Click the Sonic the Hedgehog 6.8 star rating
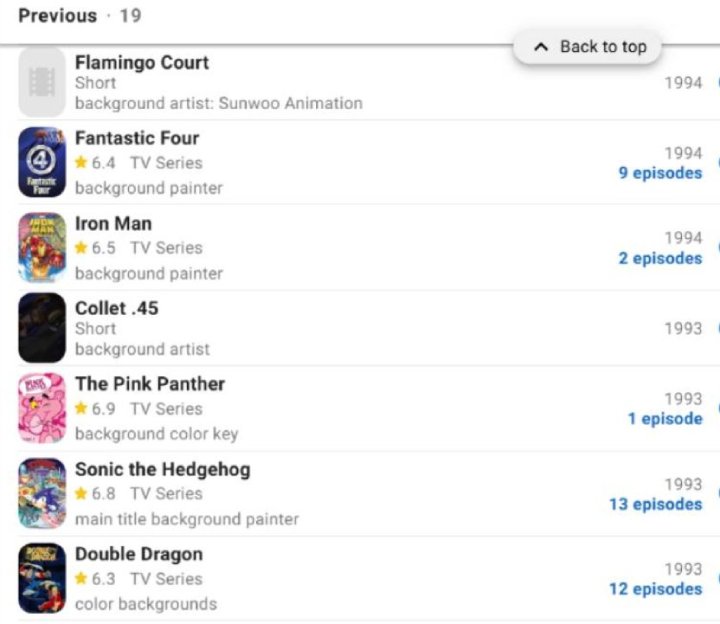720x624 pixels. [x=95, y=494]
